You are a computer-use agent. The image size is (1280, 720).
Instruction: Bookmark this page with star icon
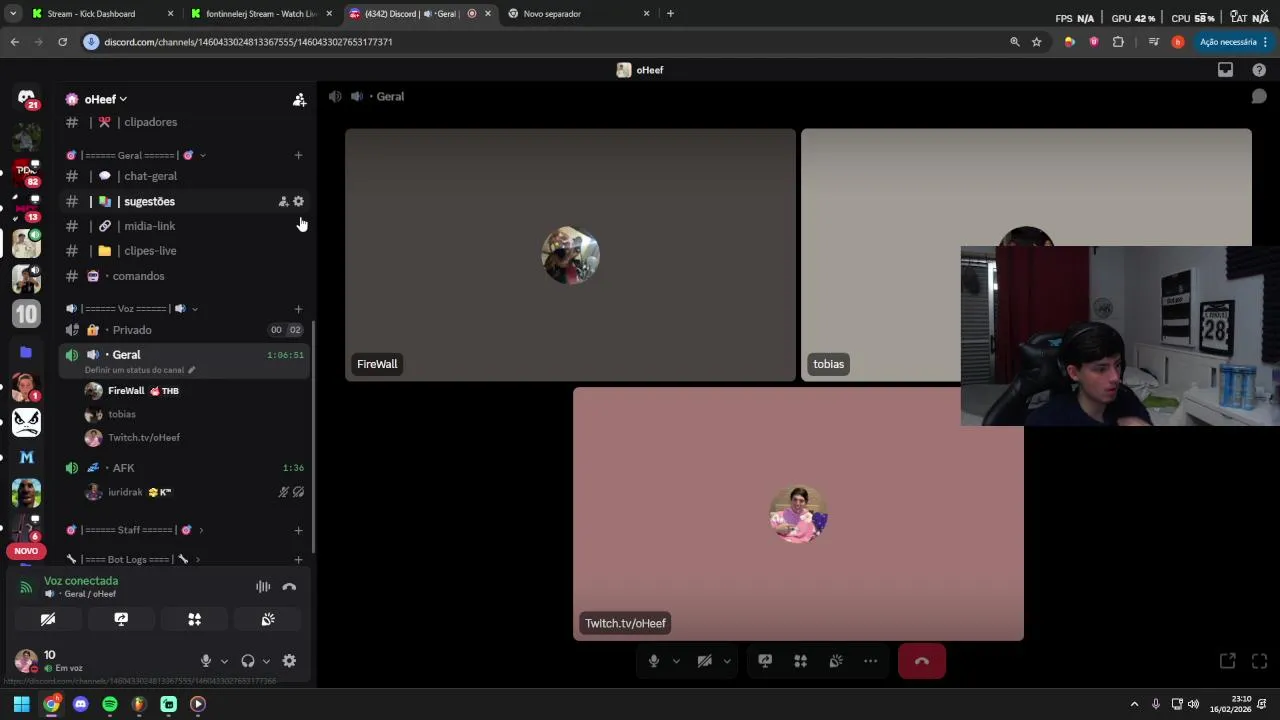pyautogui.click(x=1037, y=42)
